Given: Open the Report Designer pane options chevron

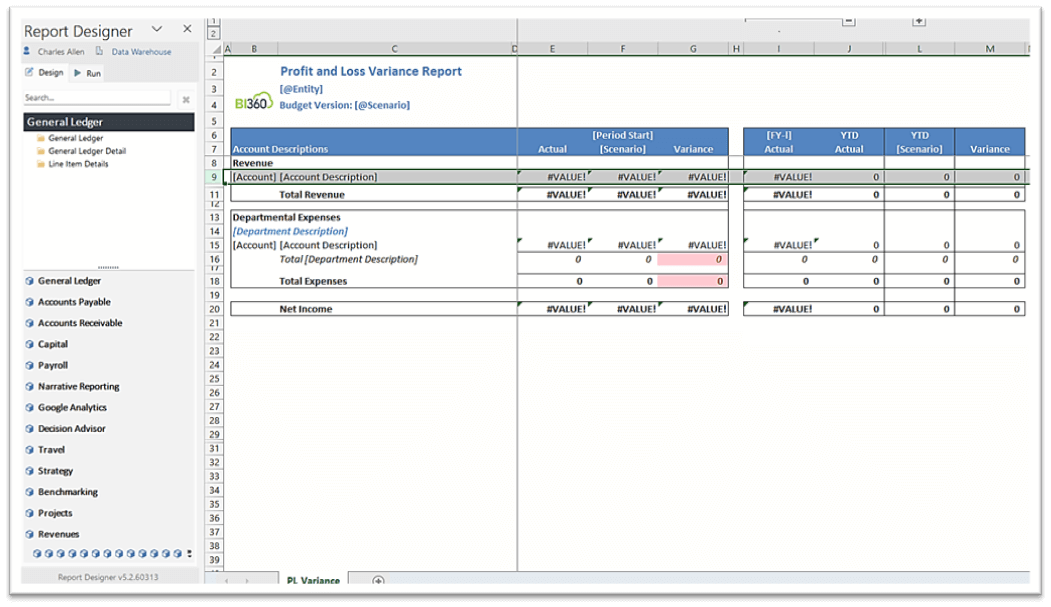Looking at the screenshot, I should point(157,30).
